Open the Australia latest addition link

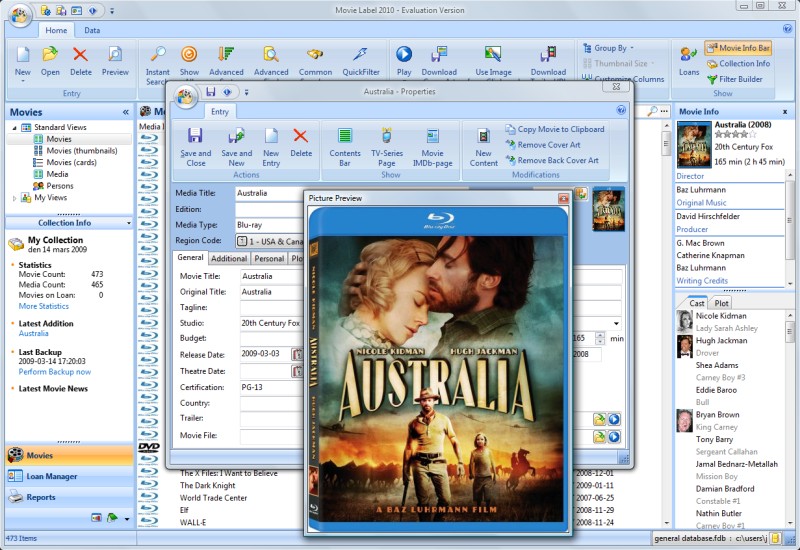pos(33,334)
